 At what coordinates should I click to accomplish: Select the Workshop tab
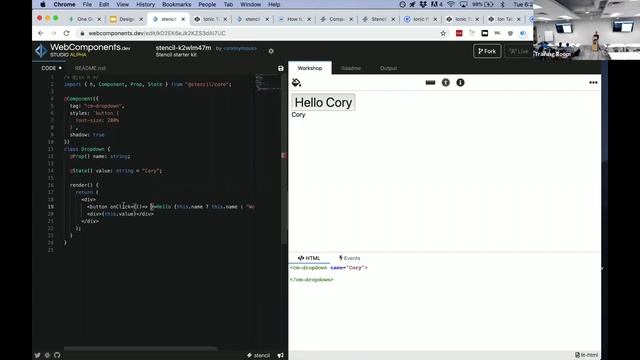[x=310, y=68]
